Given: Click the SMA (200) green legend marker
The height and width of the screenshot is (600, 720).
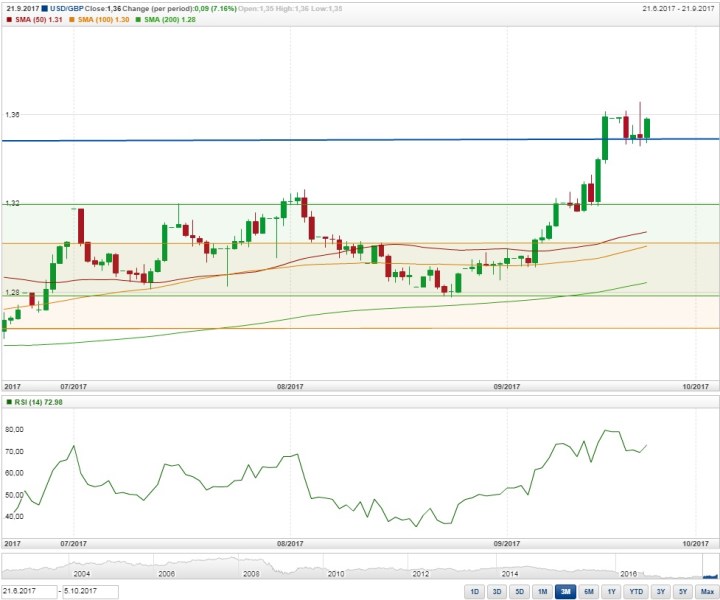Looking at the screenshot, I should pyautogui.click(x=143, y=19).
